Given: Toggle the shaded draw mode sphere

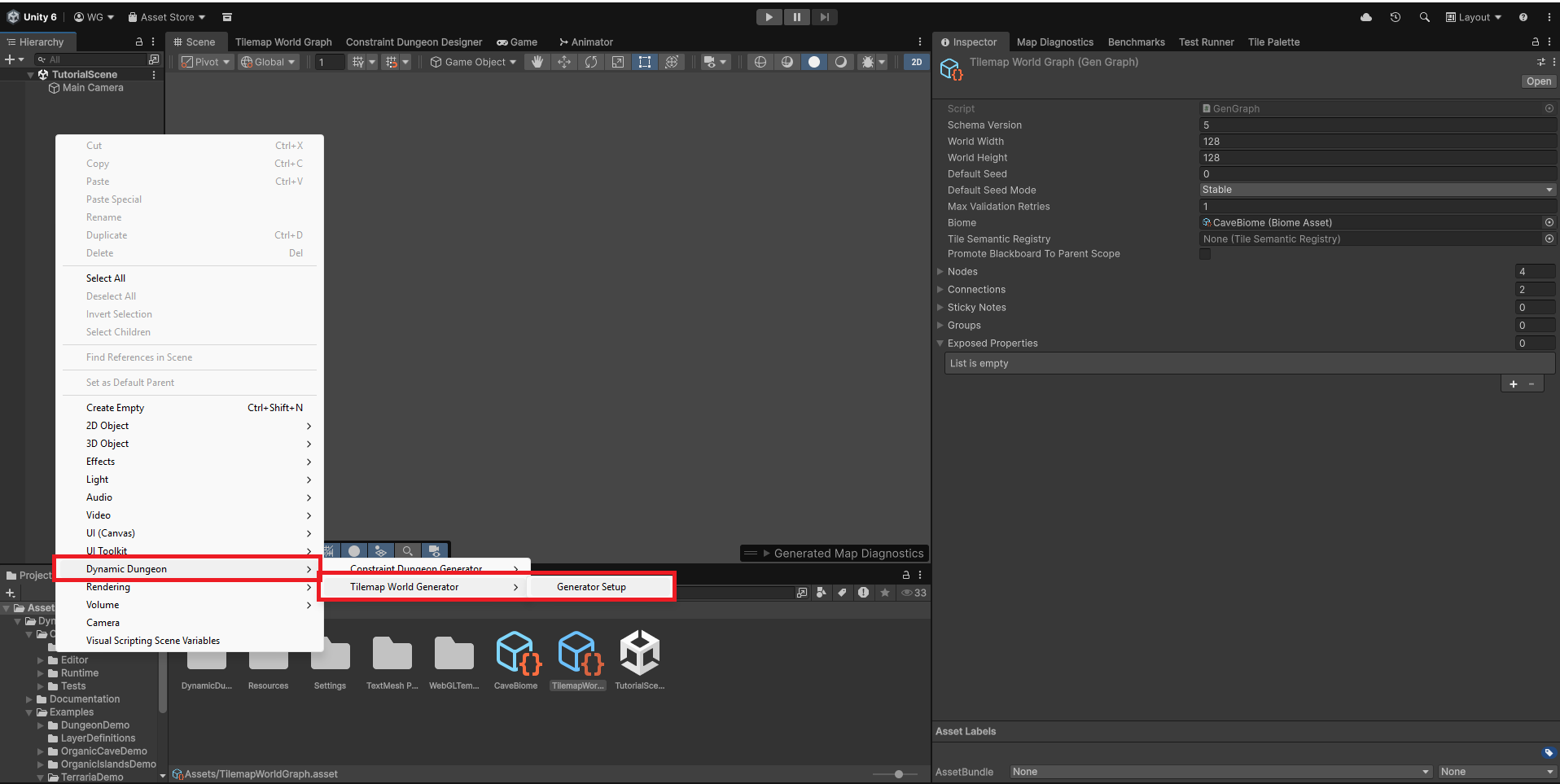Looking at the screenshot, I should pyautogui.click(x=813, y=62).
